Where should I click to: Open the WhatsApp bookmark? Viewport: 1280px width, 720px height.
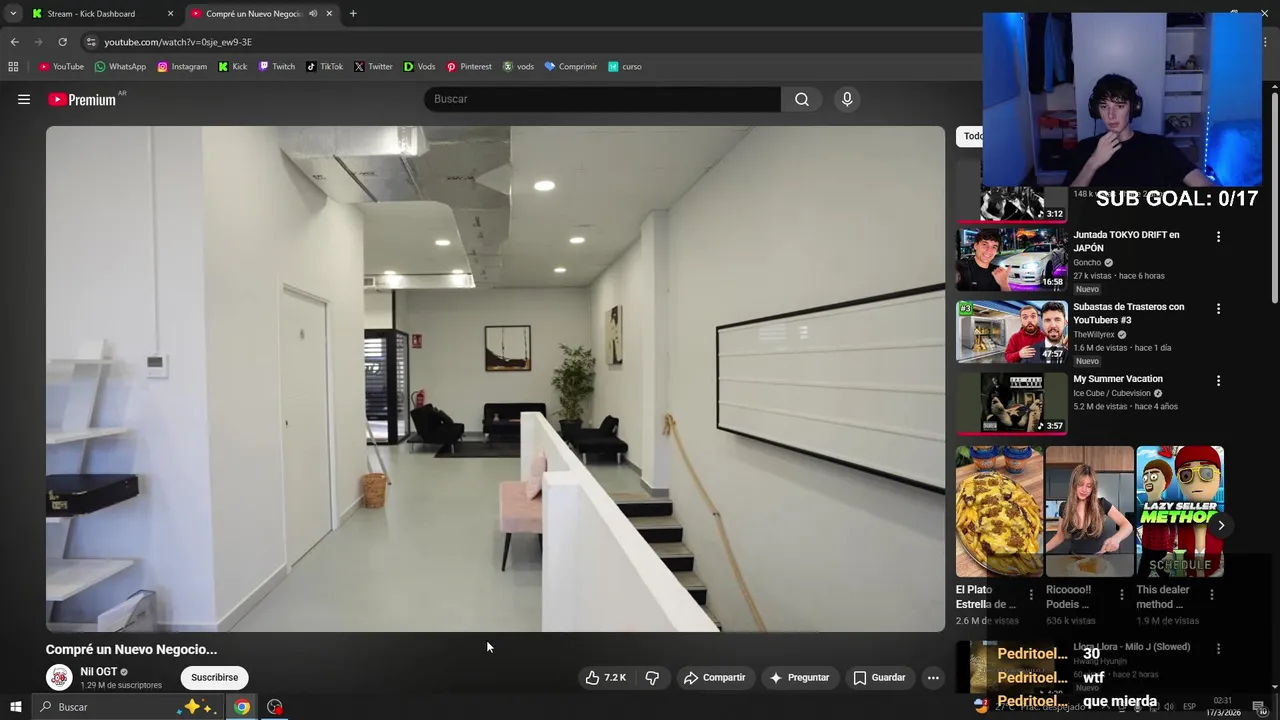point(120,67)
